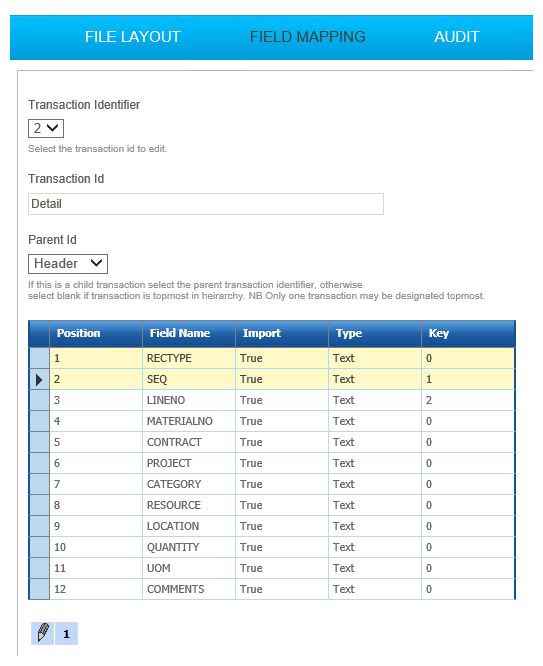Select the RECTYPE row selector cell
Image resolution: width=543 pixels, height=666 pixels.
pos(39,358)
